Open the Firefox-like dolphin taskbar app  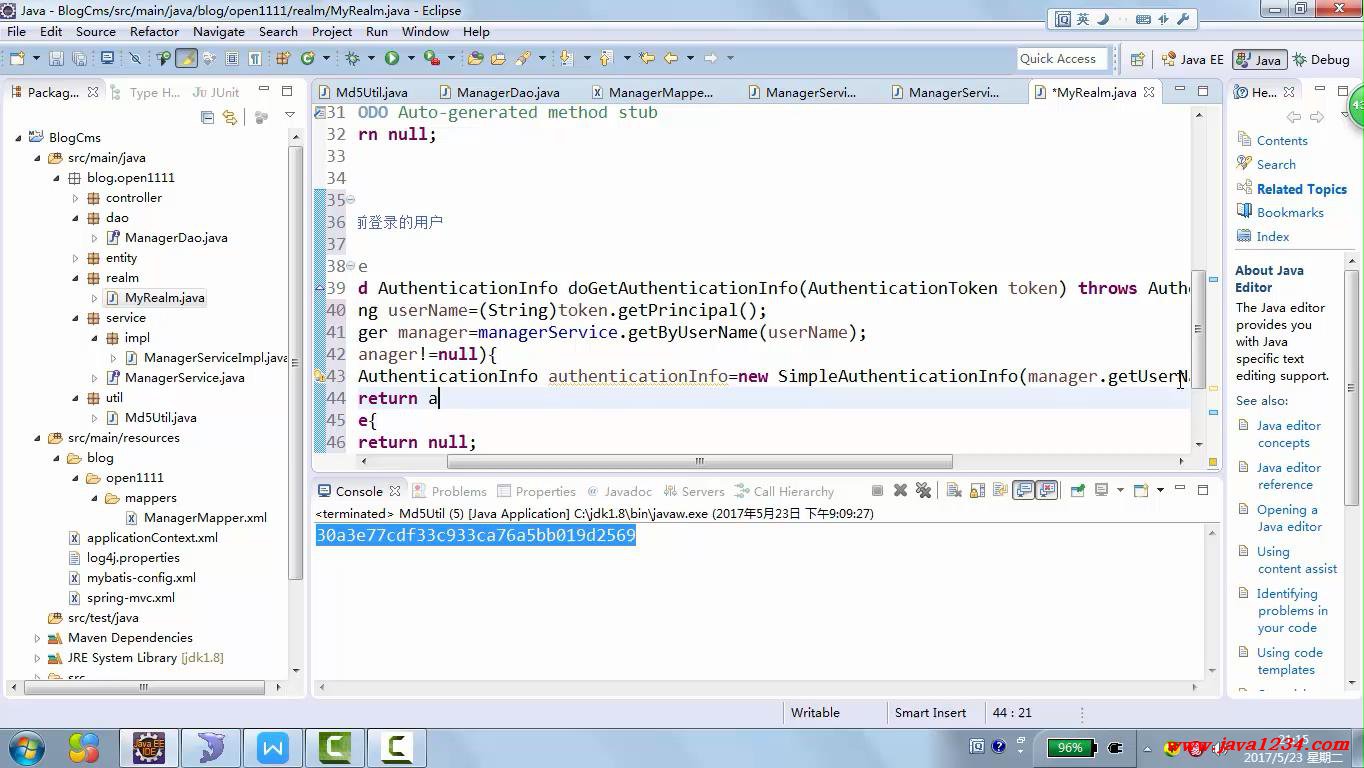click(211, 747)
